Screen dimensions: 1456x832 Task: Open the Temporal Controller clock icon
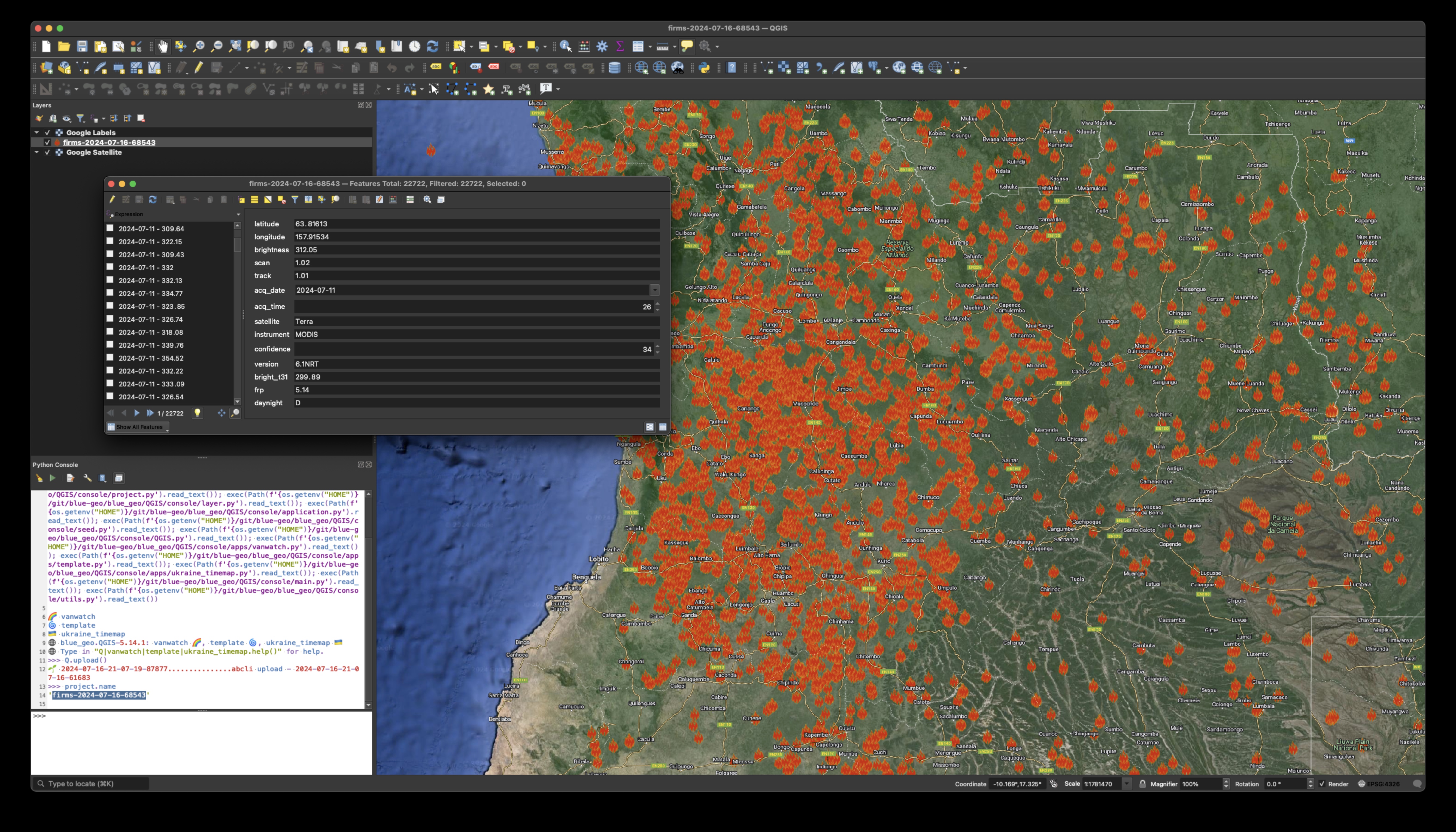(x=414, y=46)
